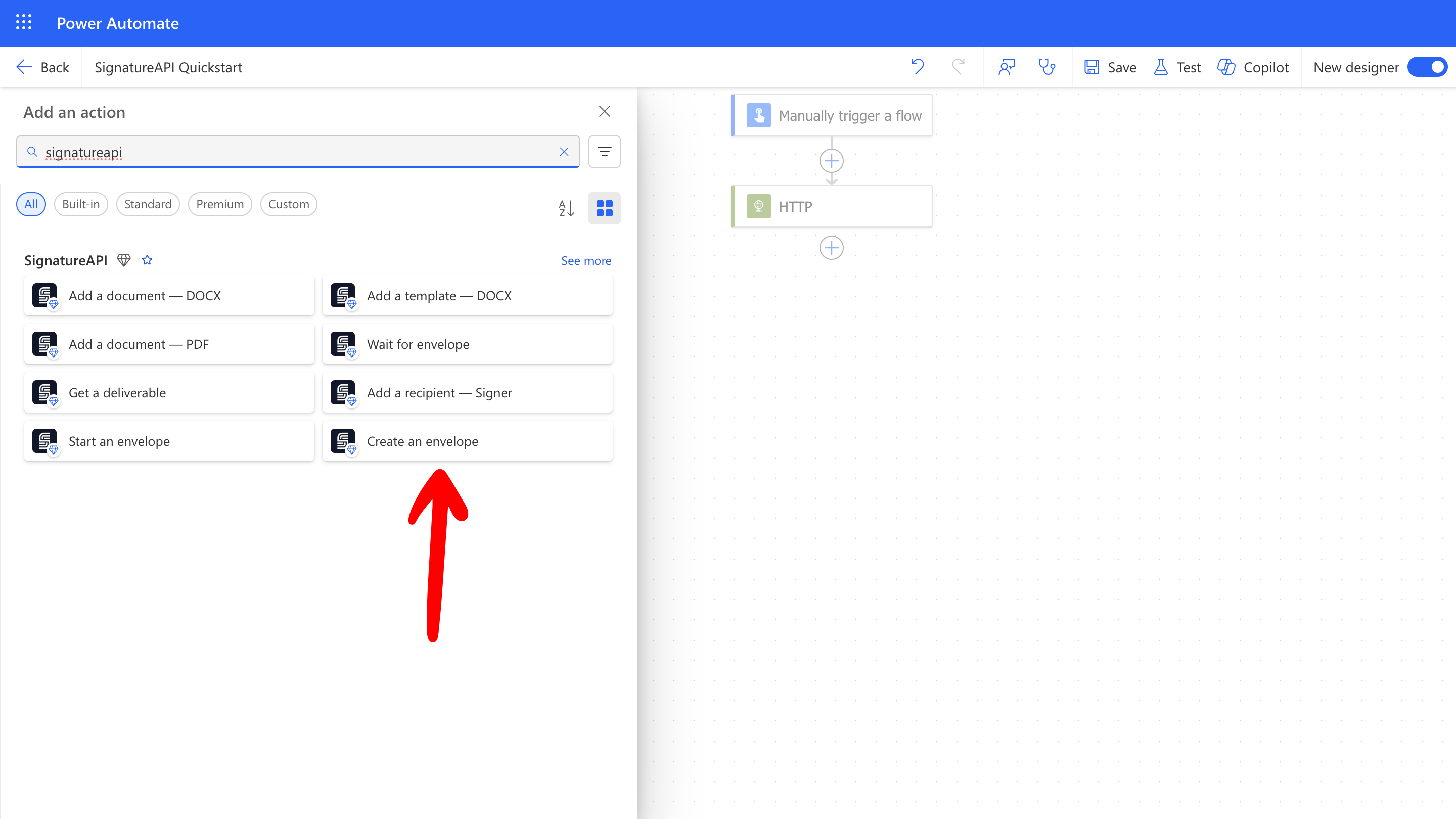The image size is (1456, 819).
Task: Open the app launcher waffle icon
Action: (23, 23)
